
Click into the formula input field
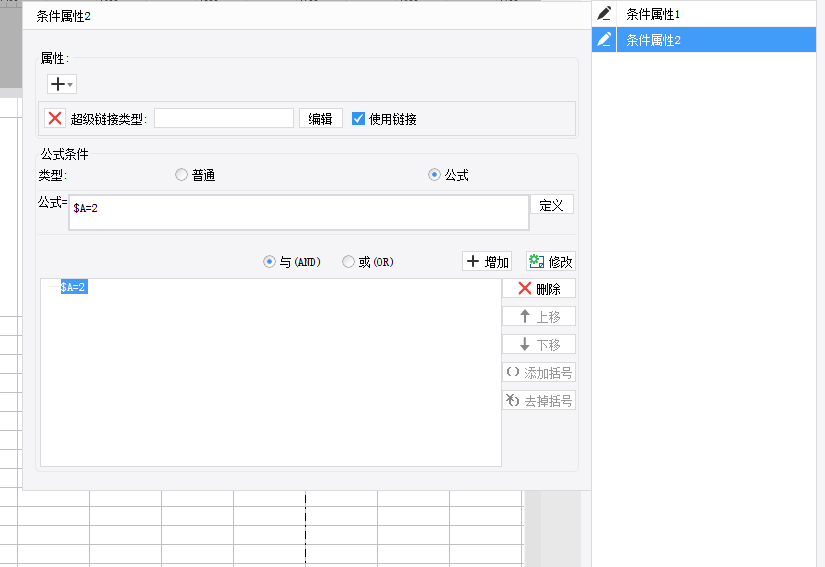tap(298, 213)
